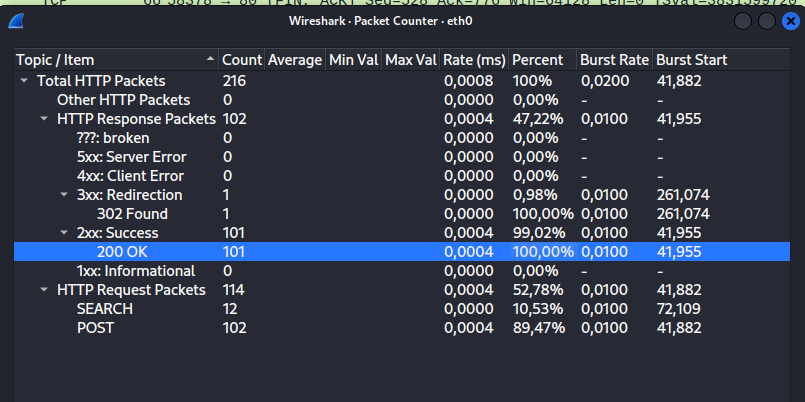Click the 89,47% percent of POST
This screenshot has height=402, width=805.
tap(539, 328)
